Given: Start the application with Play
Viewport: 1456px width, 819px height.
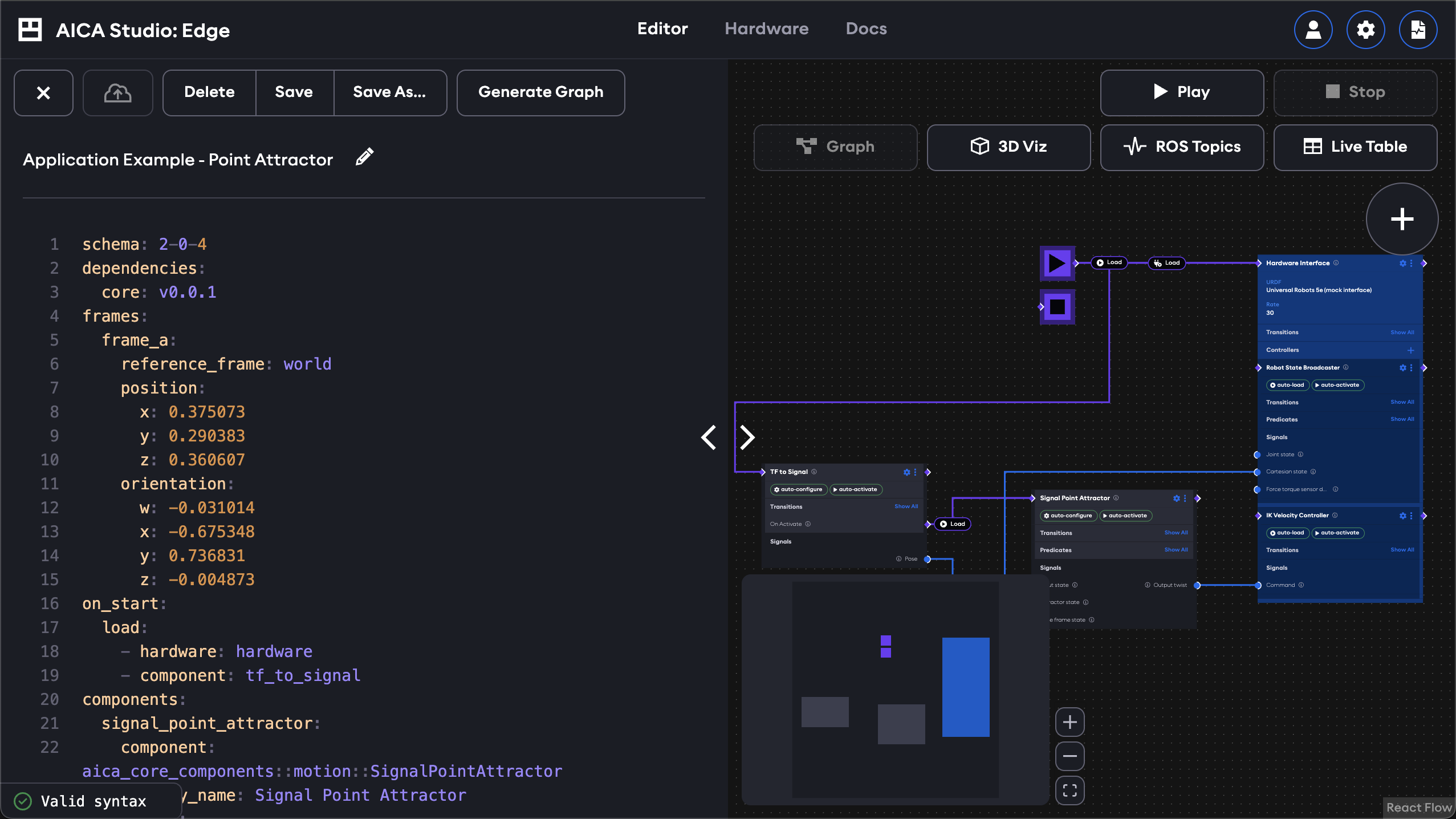Looking at the screenshot, I should coord(1182,92).
